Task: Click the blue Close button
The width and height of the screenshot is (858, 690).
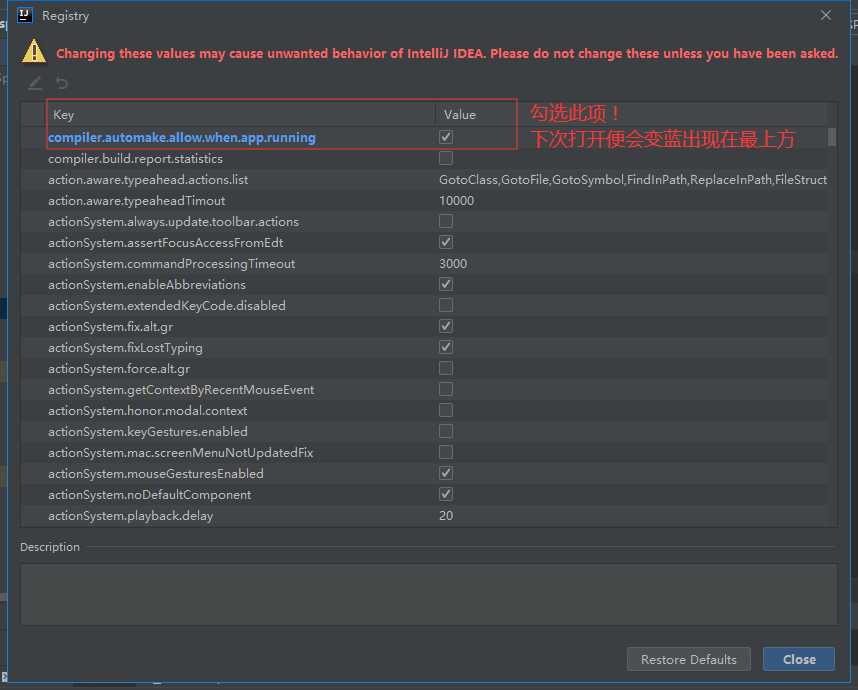Action: (799, 659)
